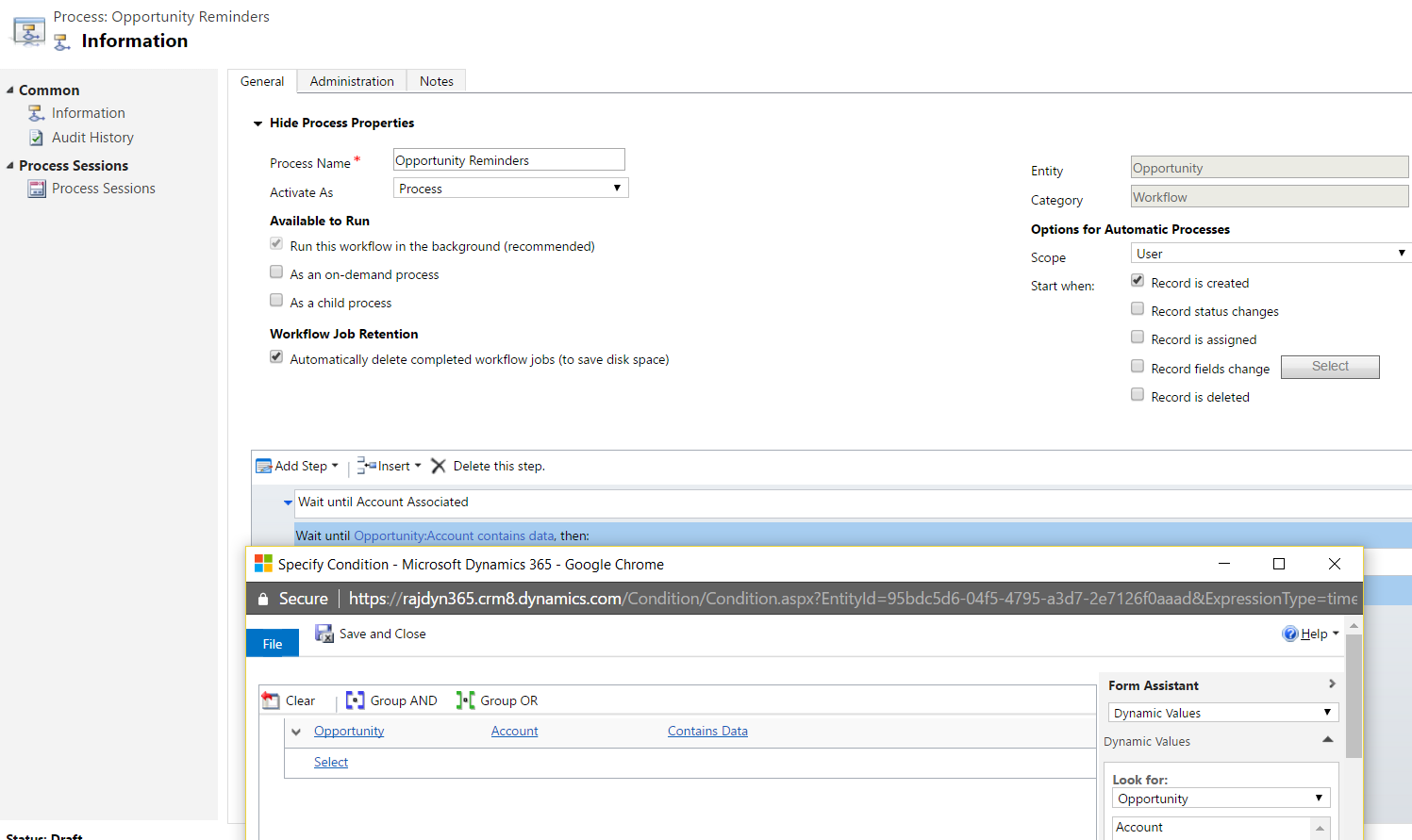Uncheck automatically delete completed workflow jobs
This screenshot has height=840, width=1412.
tap(276, 357)
